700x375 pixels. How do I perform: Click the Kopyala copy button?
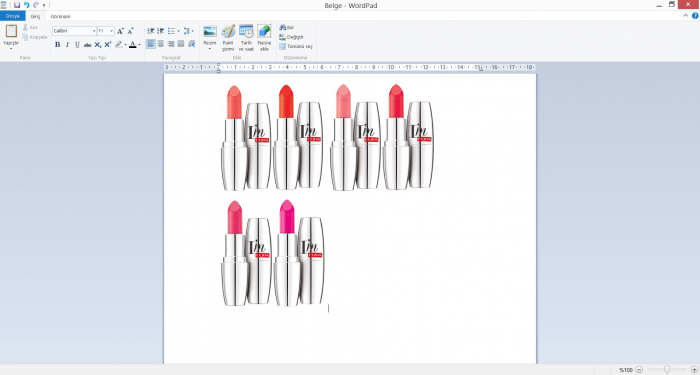[x=34, y=37]
